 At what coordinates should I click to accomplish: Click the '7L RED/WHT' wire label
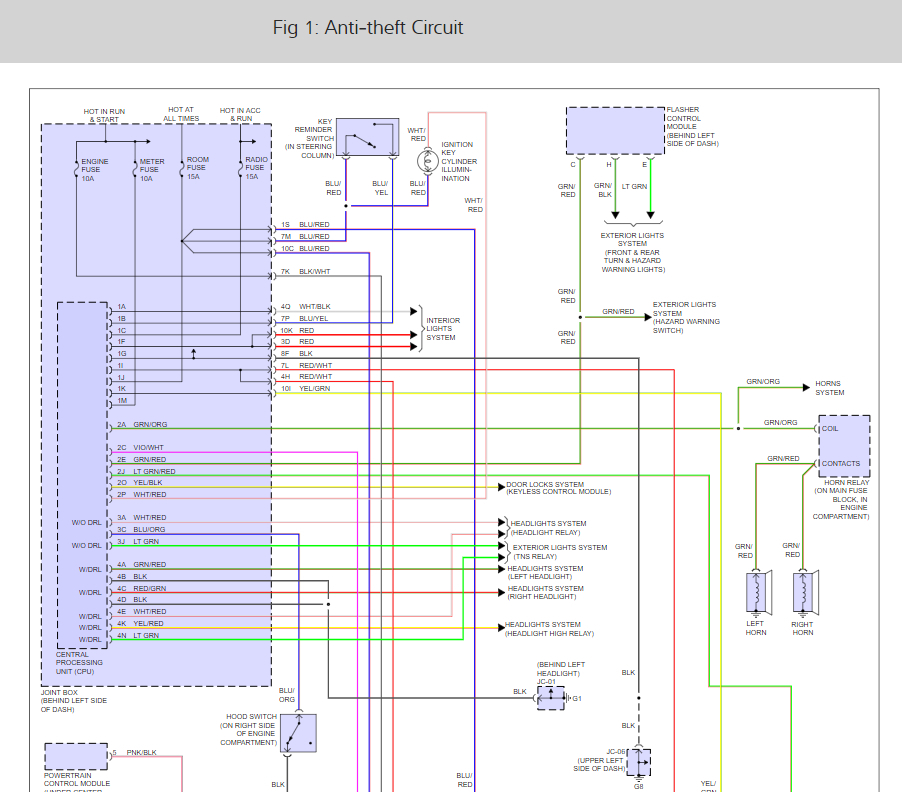click(307, 365)
